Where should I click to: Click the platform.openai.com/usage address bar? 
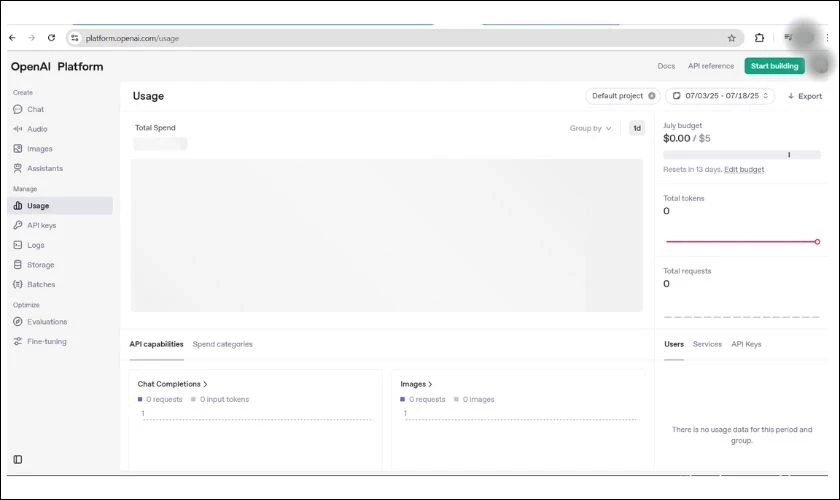404,38
